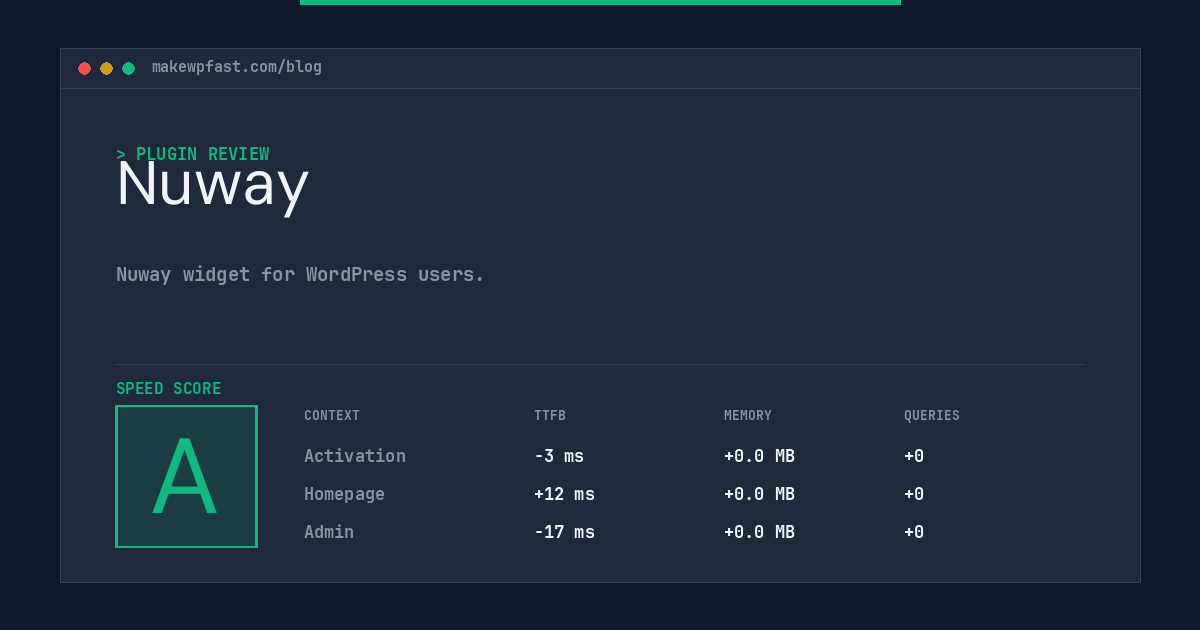The width and height of the screenshot is (1200, 630).
Task: Click the '> PLUGIN REVIEW' label
Action: tap(193, 154)
